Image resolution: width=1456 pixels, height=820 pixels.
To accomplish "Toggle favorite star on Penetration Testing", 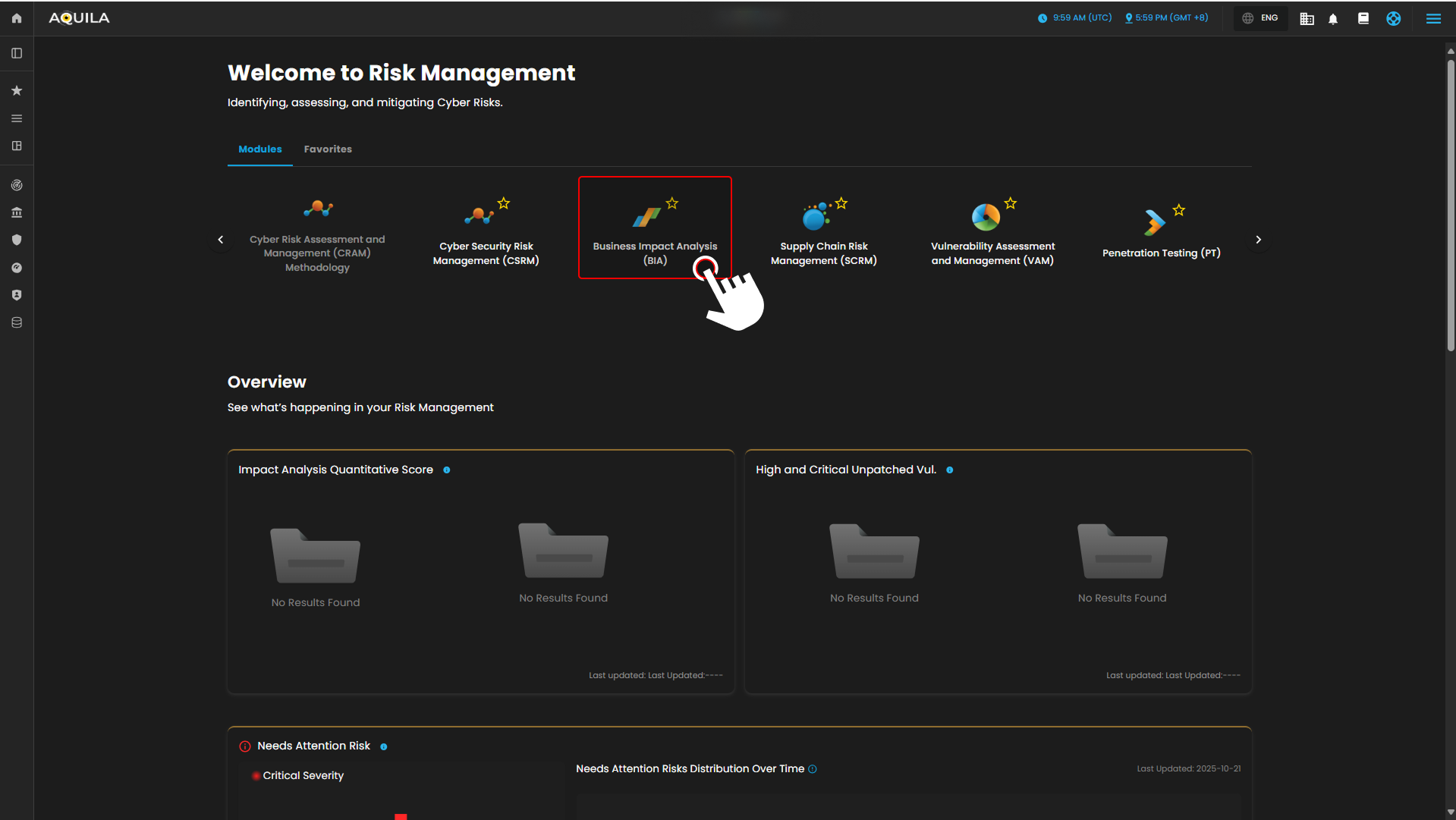I will [x=1179, y=210].
